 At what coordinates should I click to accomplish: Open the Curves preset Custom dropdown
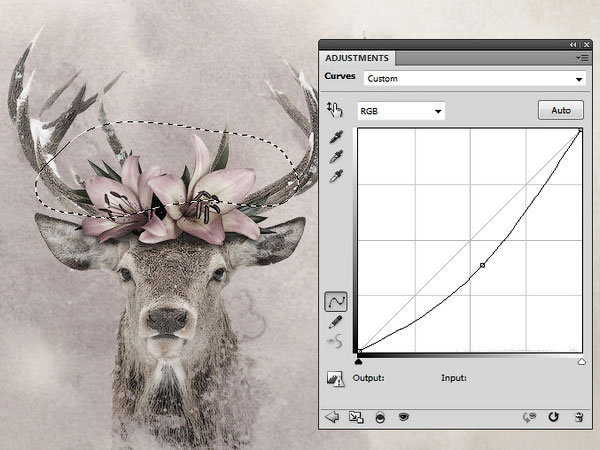click(474, 78)
